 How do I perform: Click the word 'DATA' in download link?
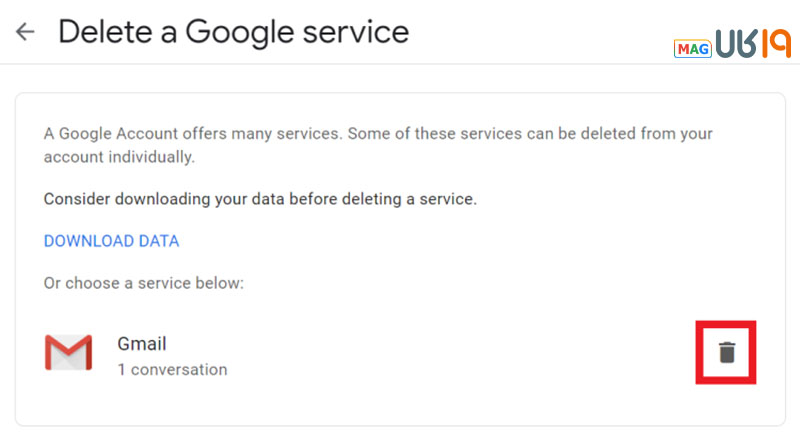(159, 241)
